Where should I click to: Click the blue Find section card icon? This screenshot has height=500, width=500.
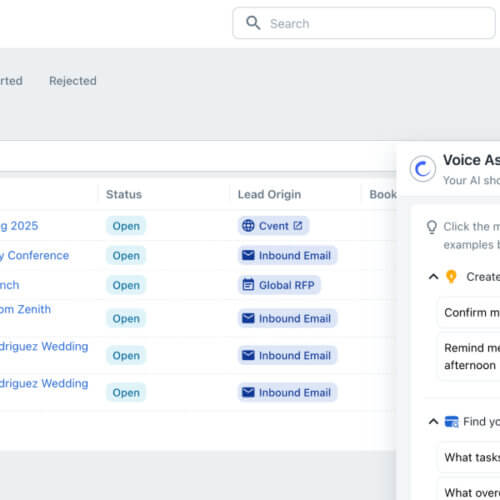tap(451, 422)
